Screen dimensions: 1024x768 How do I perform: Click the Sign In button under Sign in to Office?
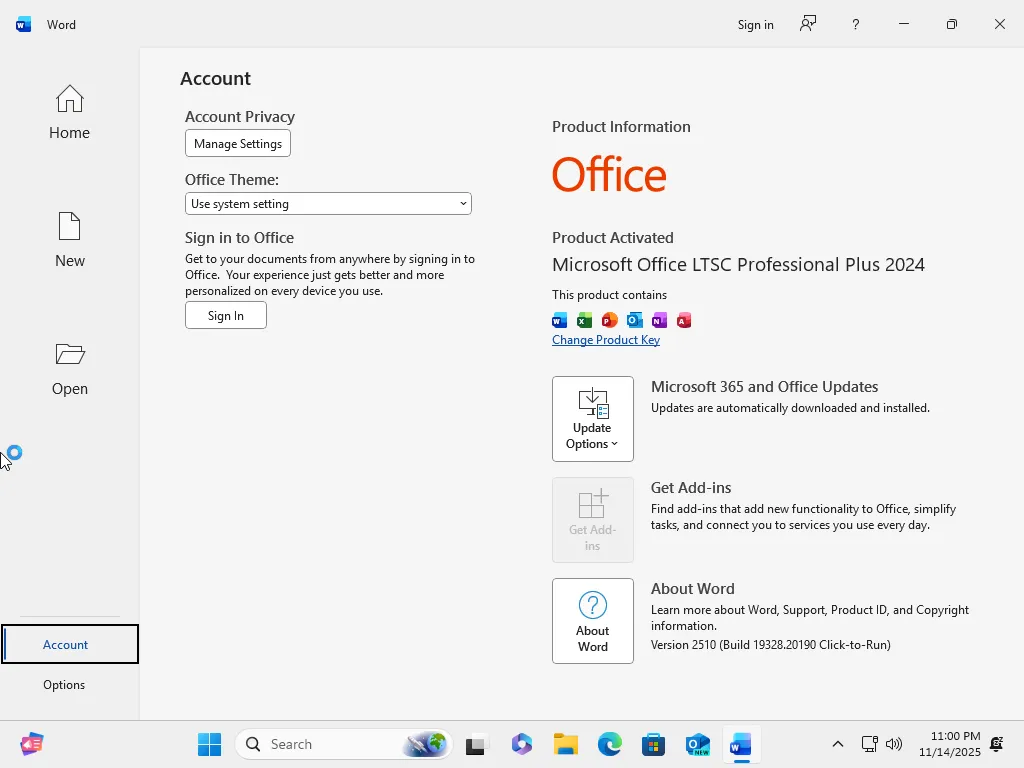[225, 315]
